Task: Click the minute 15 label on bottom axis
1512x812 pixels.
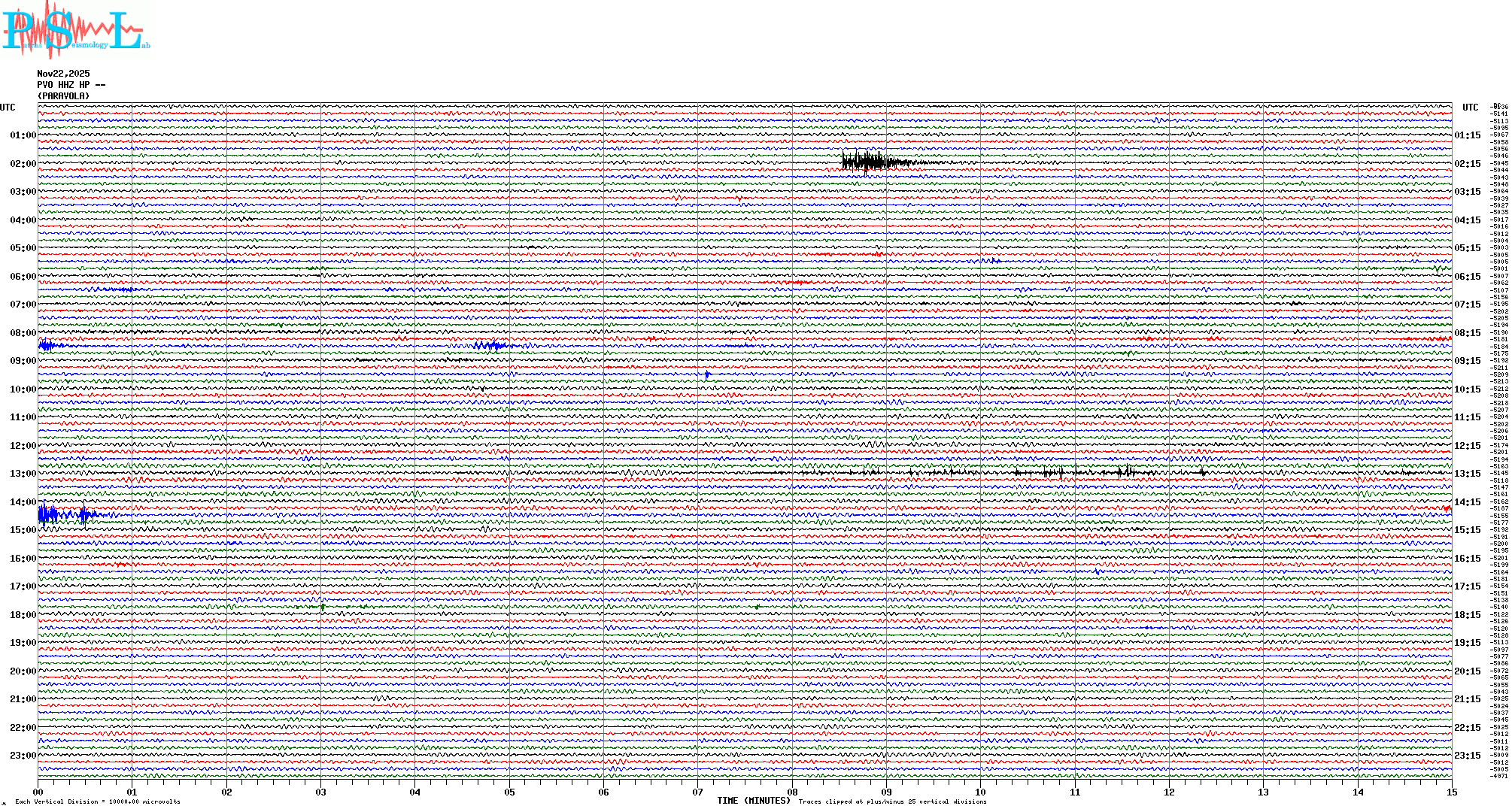Action: tap(1451, 792)
